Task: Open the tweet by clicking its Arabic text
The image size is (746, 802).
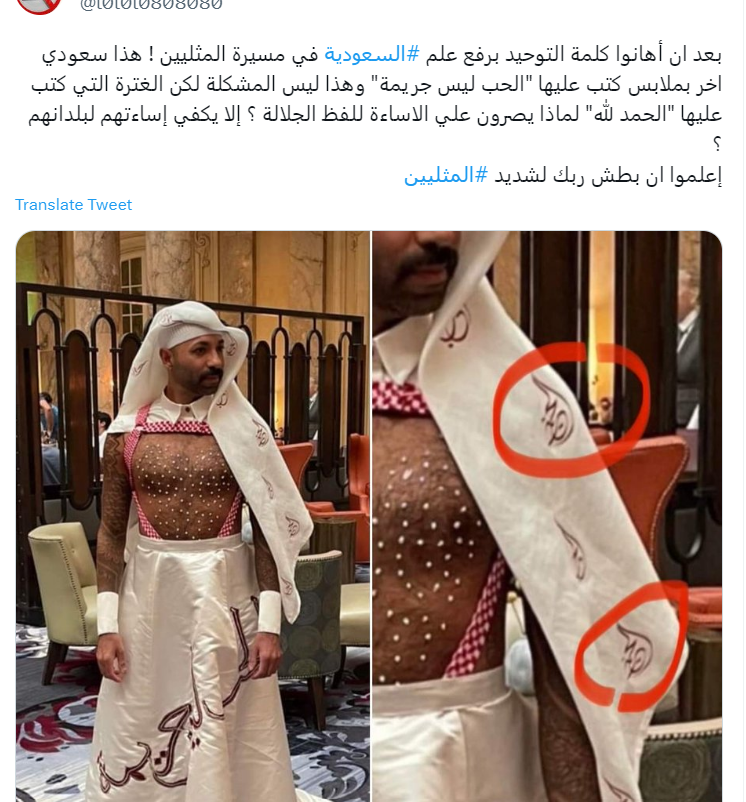Action: (x=375, y=115)
